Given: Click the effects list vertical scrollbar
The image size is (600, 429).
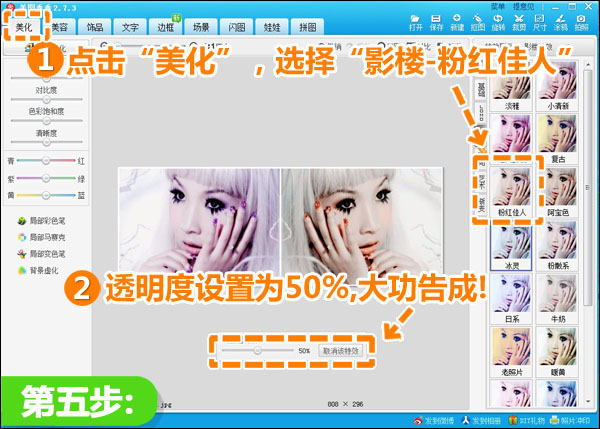Looking at the screenshot, I should point(587,188).
